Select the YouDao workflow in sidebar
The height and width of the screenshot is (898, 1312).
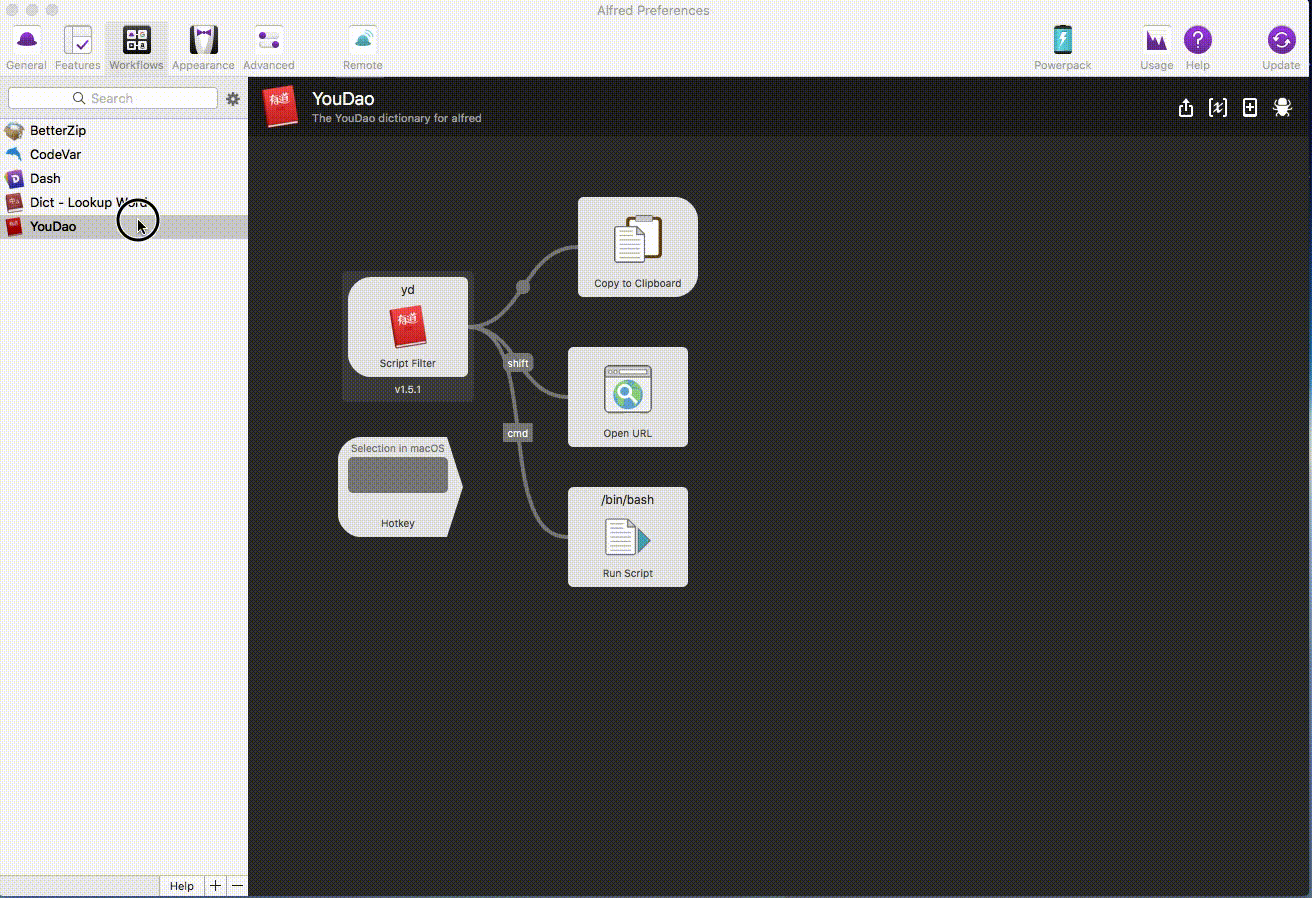point(124,227)
